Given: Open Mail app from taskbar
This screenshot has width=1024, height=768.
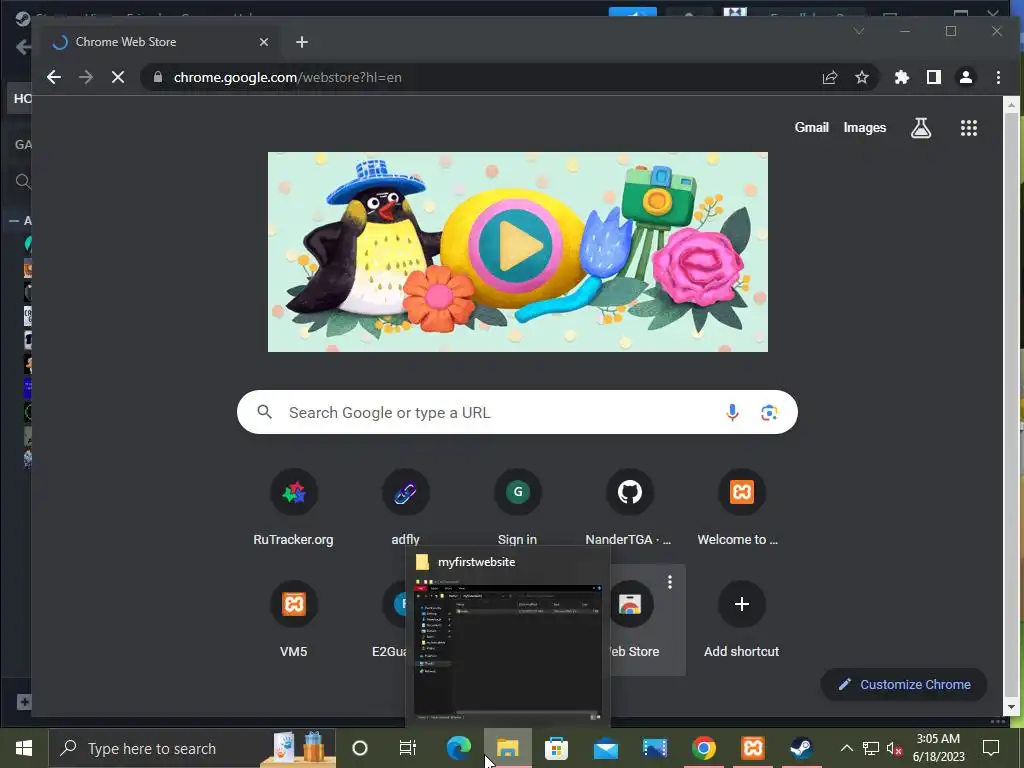Looking at the screenshot, I should [x=605, y=748].
